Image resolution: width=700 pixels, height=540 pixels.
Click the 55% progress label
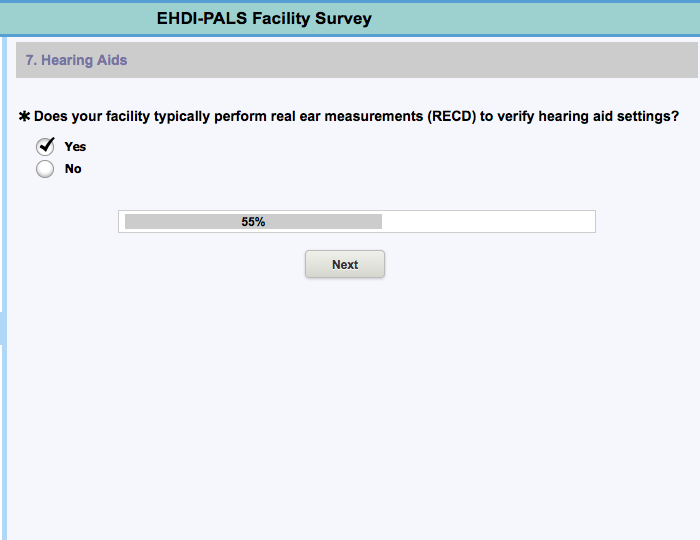253,222
